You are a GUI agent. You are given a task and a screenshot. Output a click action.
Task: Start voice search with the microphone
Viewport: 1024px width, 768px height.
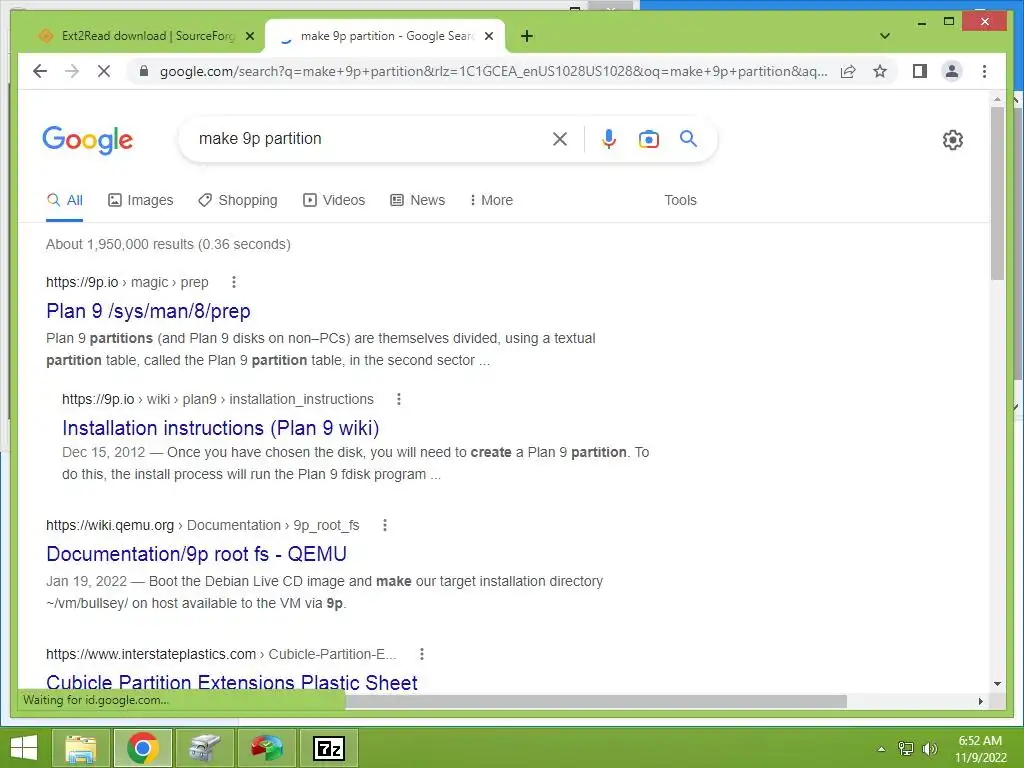(609, 139)
